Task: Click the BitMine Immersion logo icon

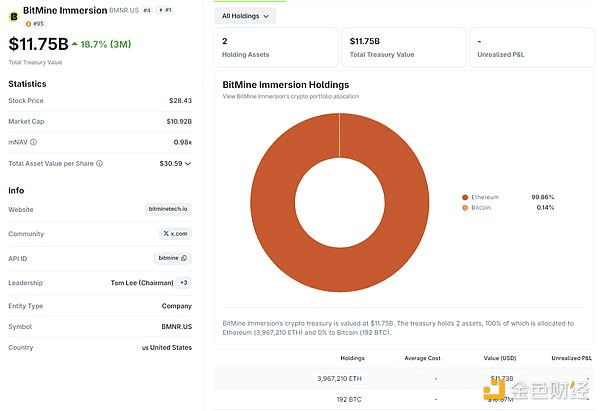Action: (x=13, y=16)
